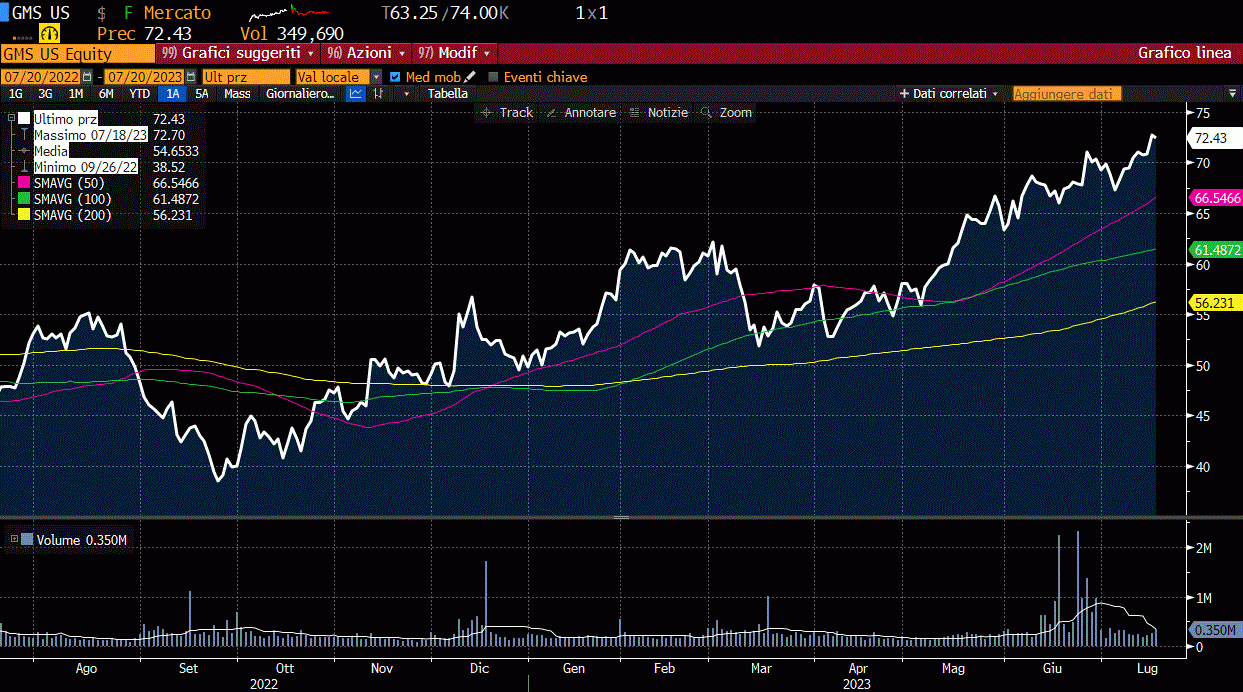Expand the Val locale currency dropdown
1243x692 pixels.
click(x=376, y=77)
